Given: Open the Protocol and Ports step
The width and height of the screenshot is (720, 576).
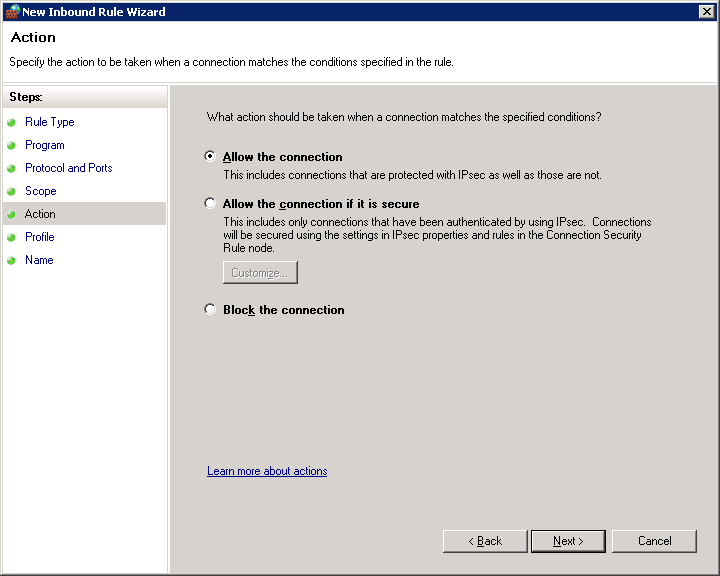Looking at the screenshot, I should 68,168.
